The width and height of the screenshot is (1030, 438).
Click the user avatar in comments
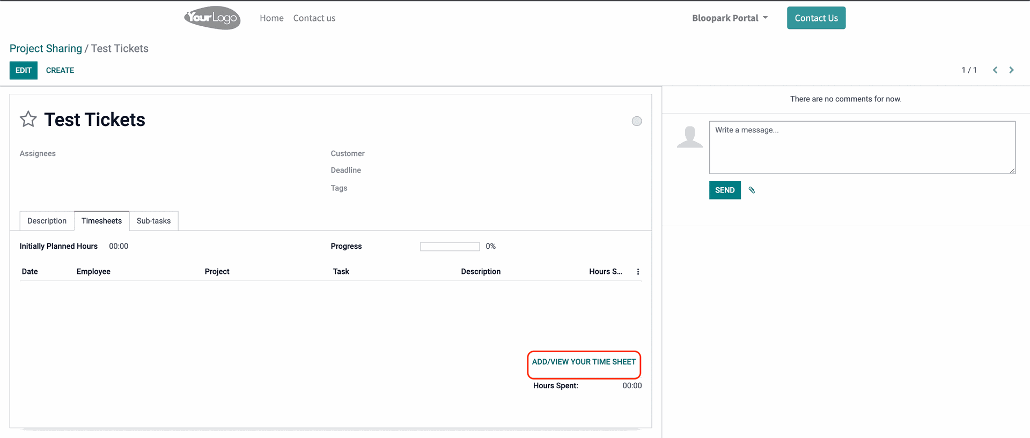pos(690,136)
